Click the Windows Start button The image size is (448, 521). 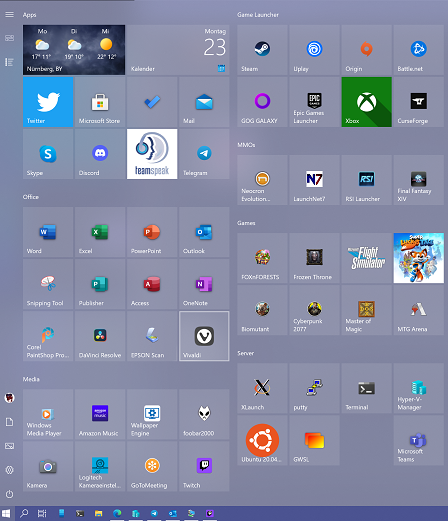(6, 513)
